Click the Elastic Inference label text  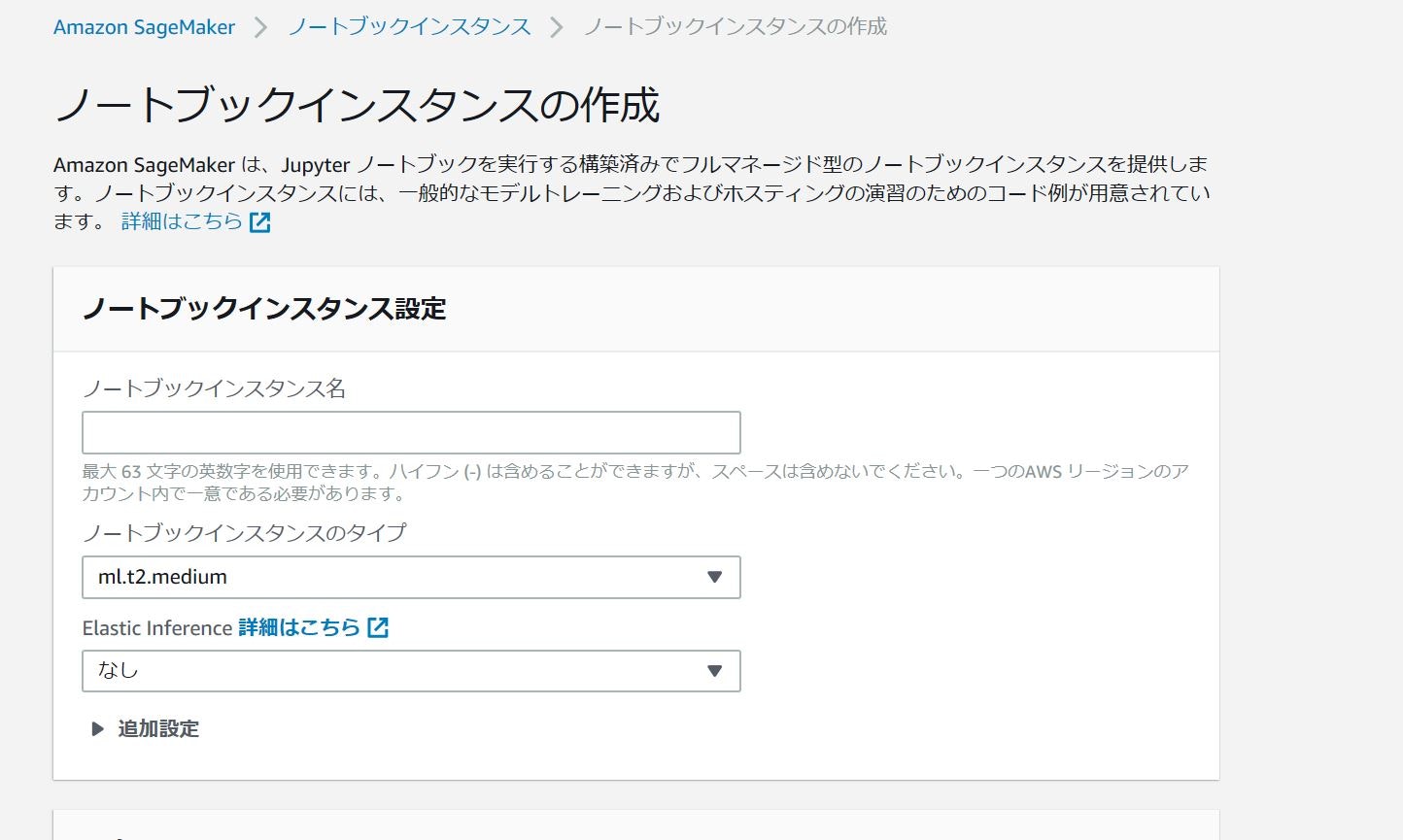[x=157, y=627]
